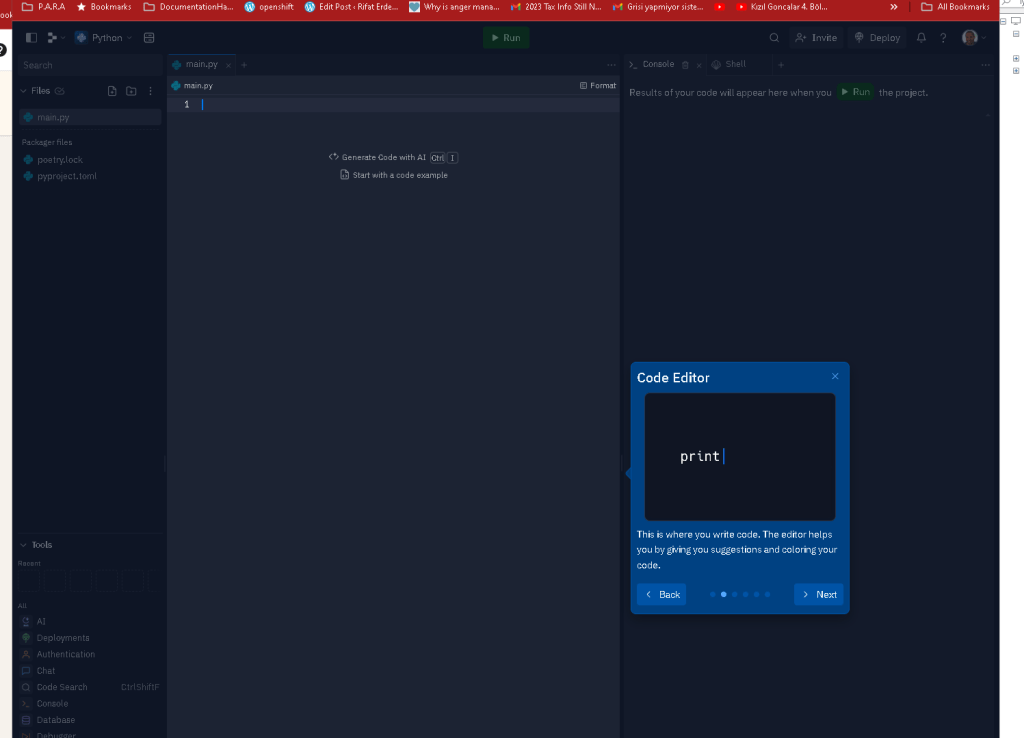The image size is (1024, 738).
Task: Click the Format button
Action: pyautogui.click(x=598, y=86)
